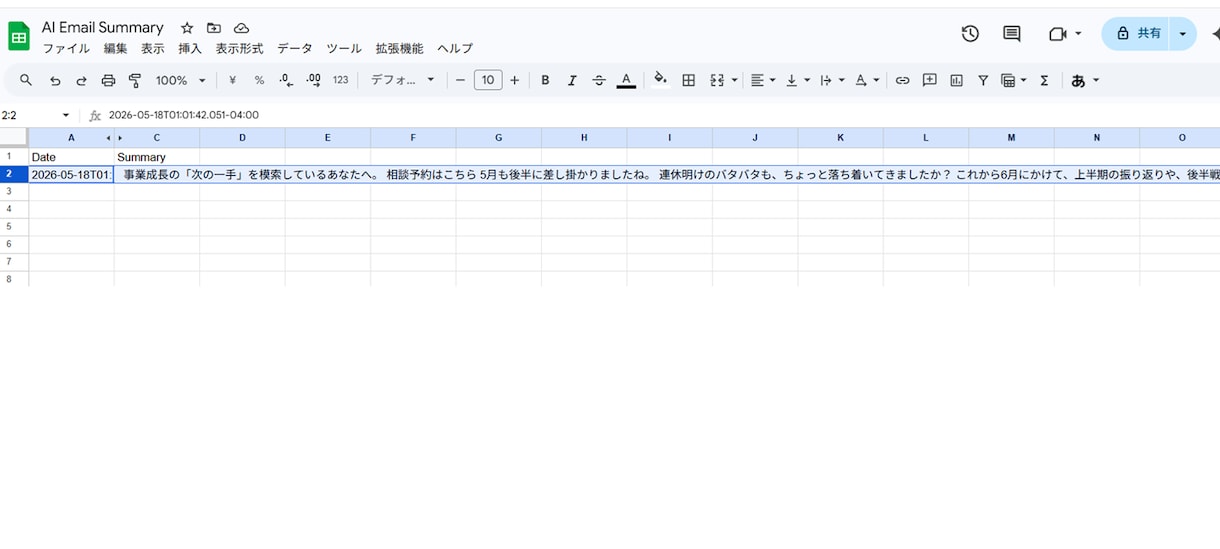The width and height of the screenshot is (1220, 549).
Task: Click the 共有 share button
Action: 1135,34
